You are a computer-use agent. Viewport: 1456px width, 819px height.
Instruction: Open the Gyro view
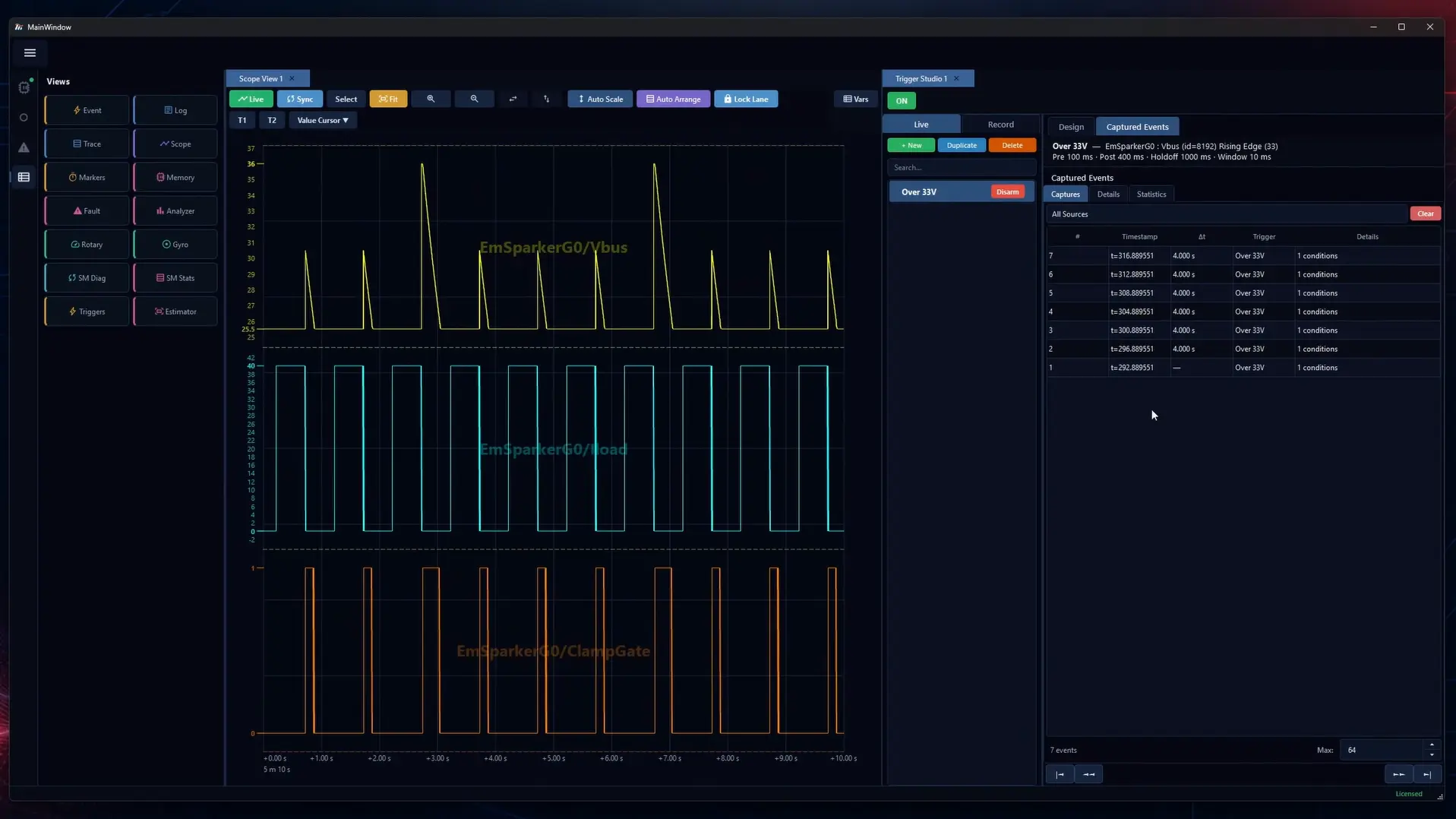click(x=175, y=244)
